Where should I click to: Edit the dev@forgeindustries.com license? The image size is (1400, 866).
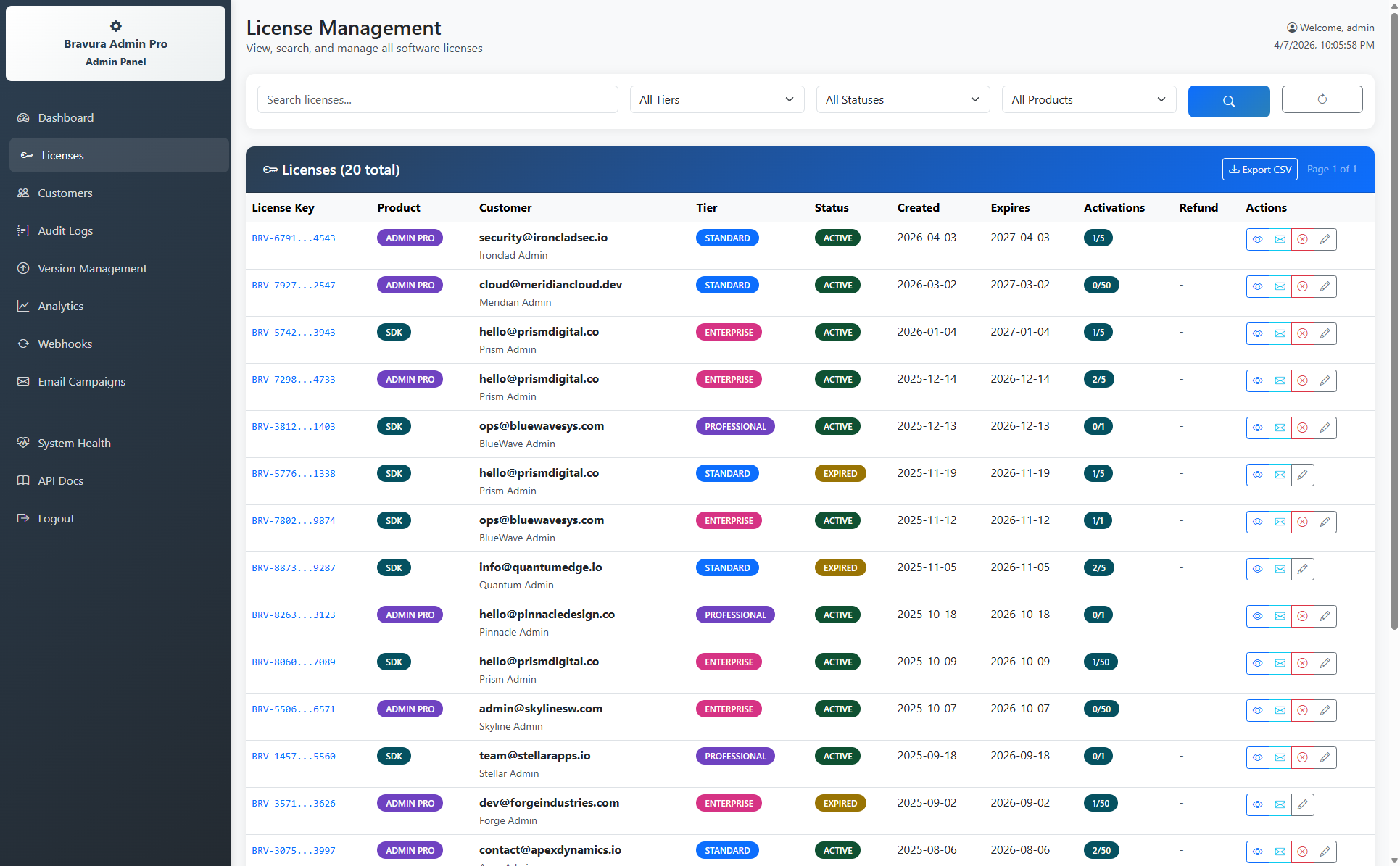1302,804
